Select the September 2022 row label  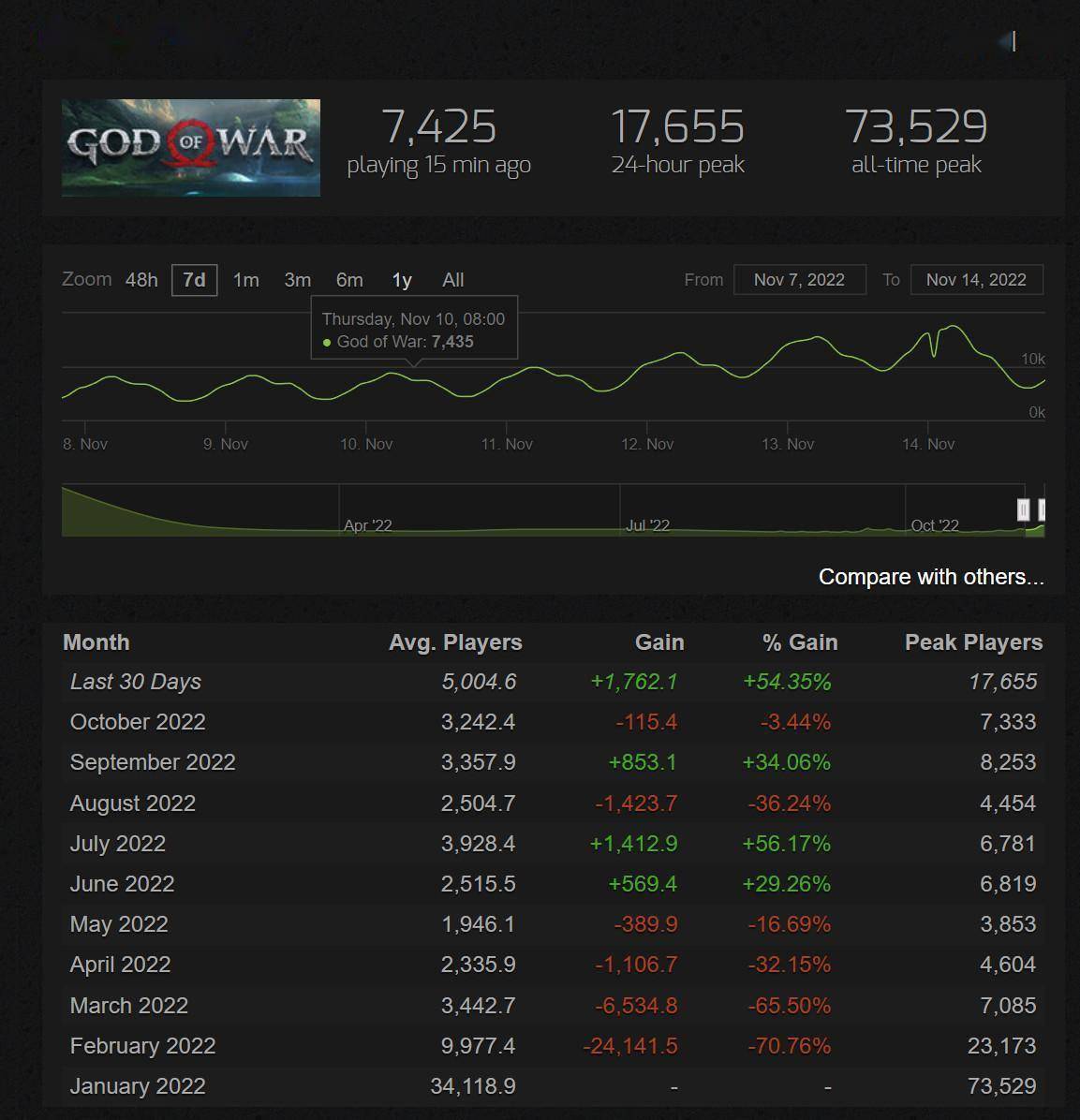(x=153, y=763)
